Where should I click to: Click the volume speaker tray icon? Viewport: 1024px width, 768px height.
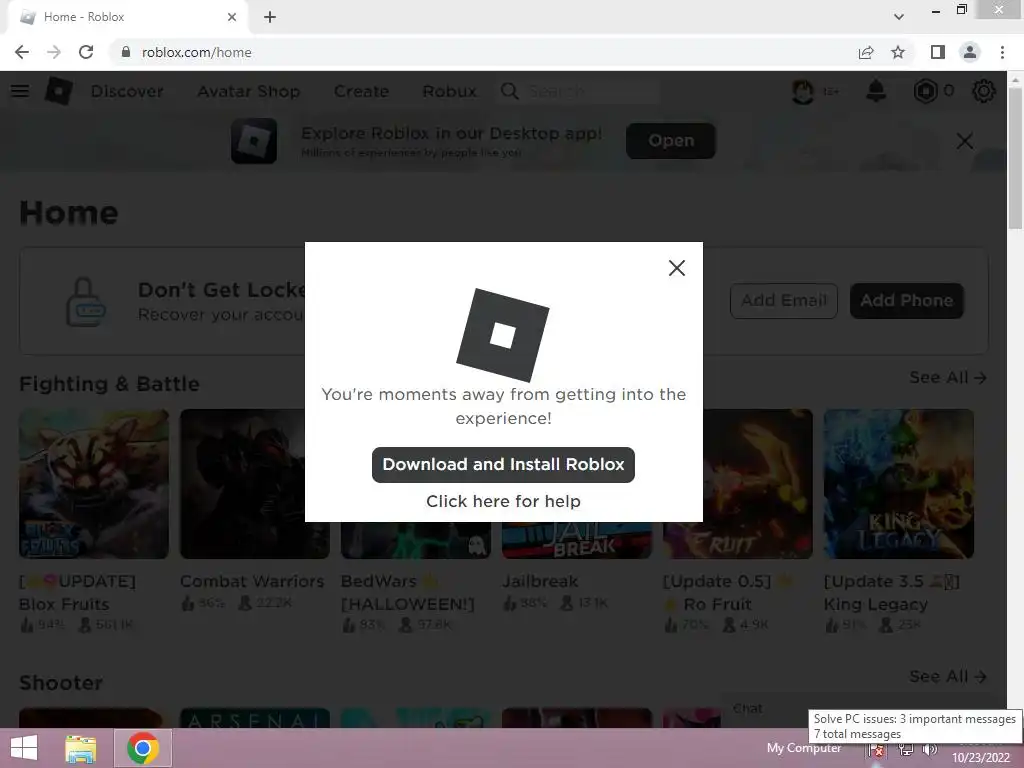(x=931, y=750)
